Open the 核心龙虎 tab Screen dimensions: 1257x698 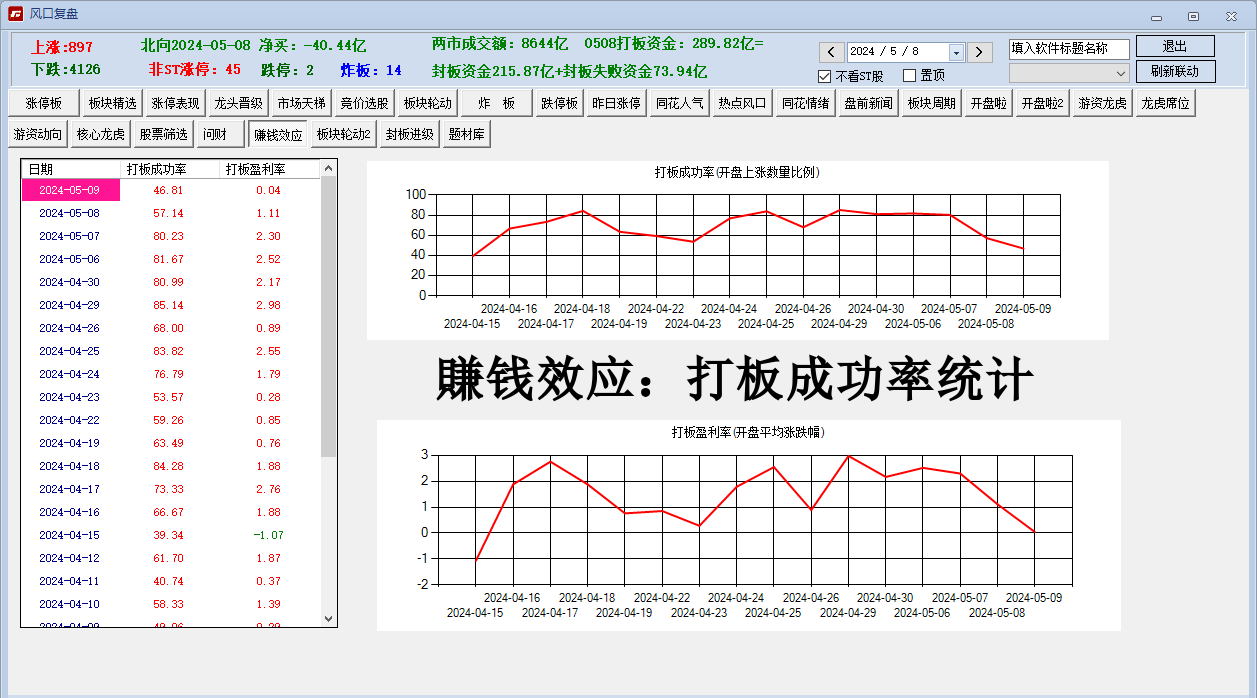(101, 134)
